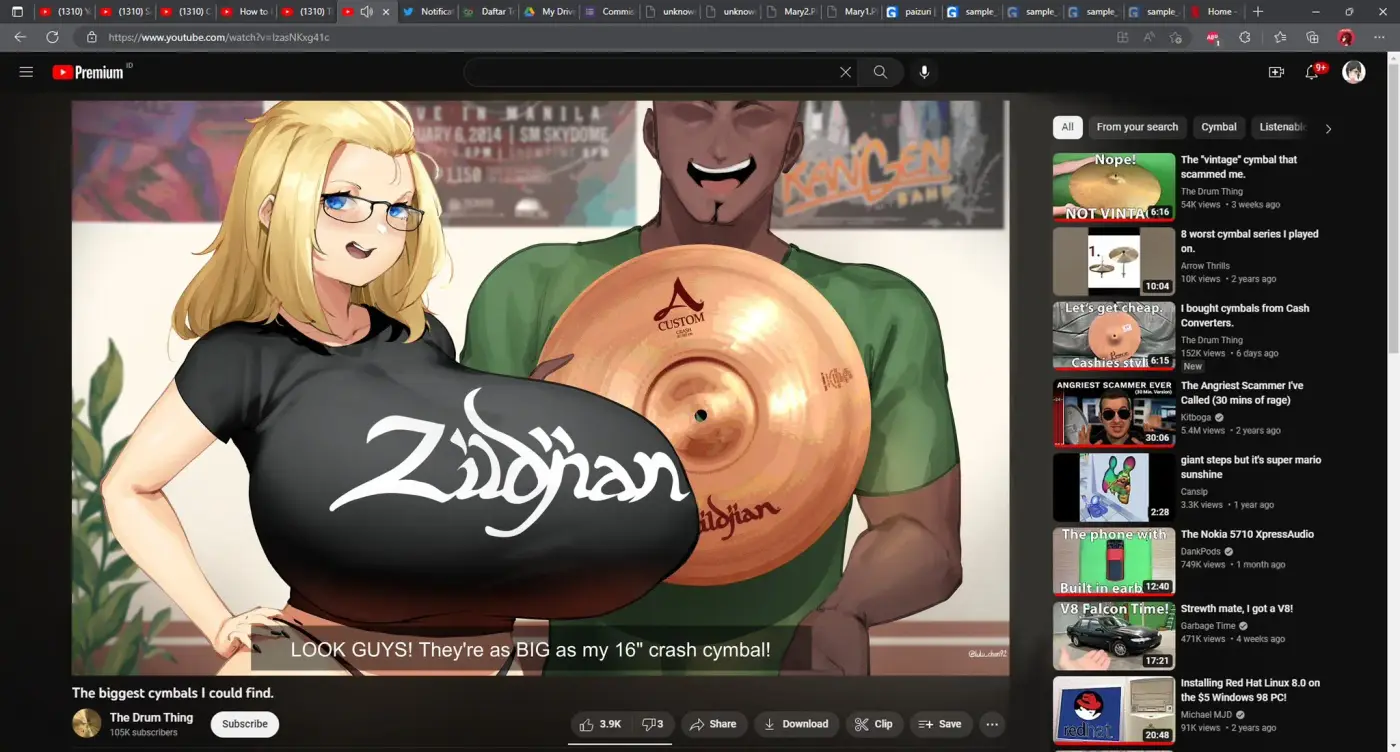
Task: Open giant steps super mario sunshine thumbnail
Action: click(x=1114, y=487)
